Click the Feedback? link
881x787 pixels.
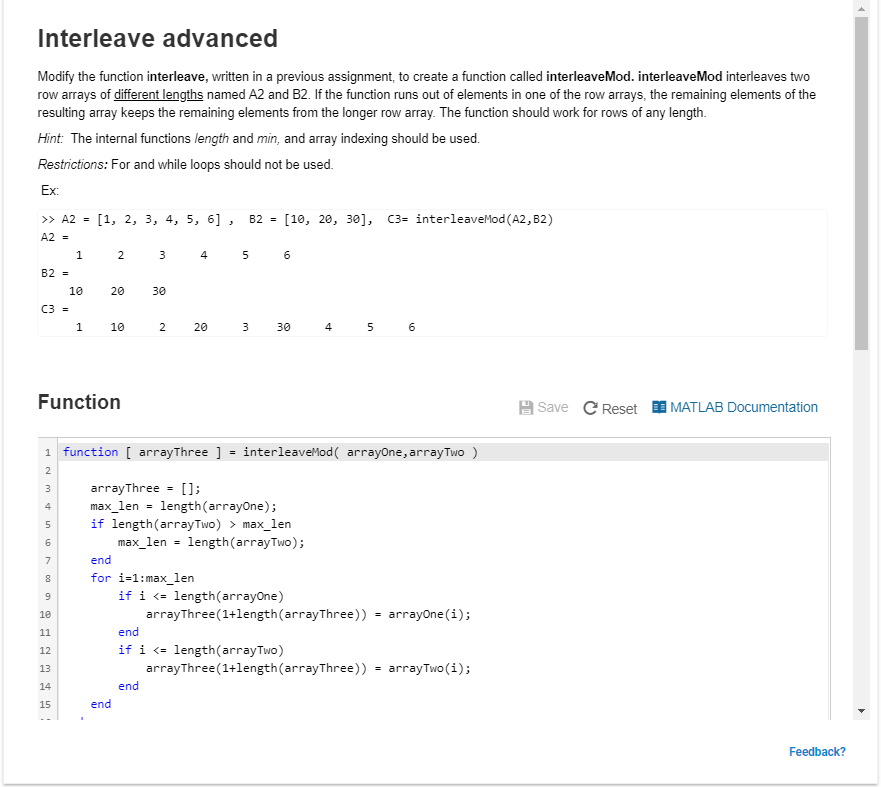817,751
